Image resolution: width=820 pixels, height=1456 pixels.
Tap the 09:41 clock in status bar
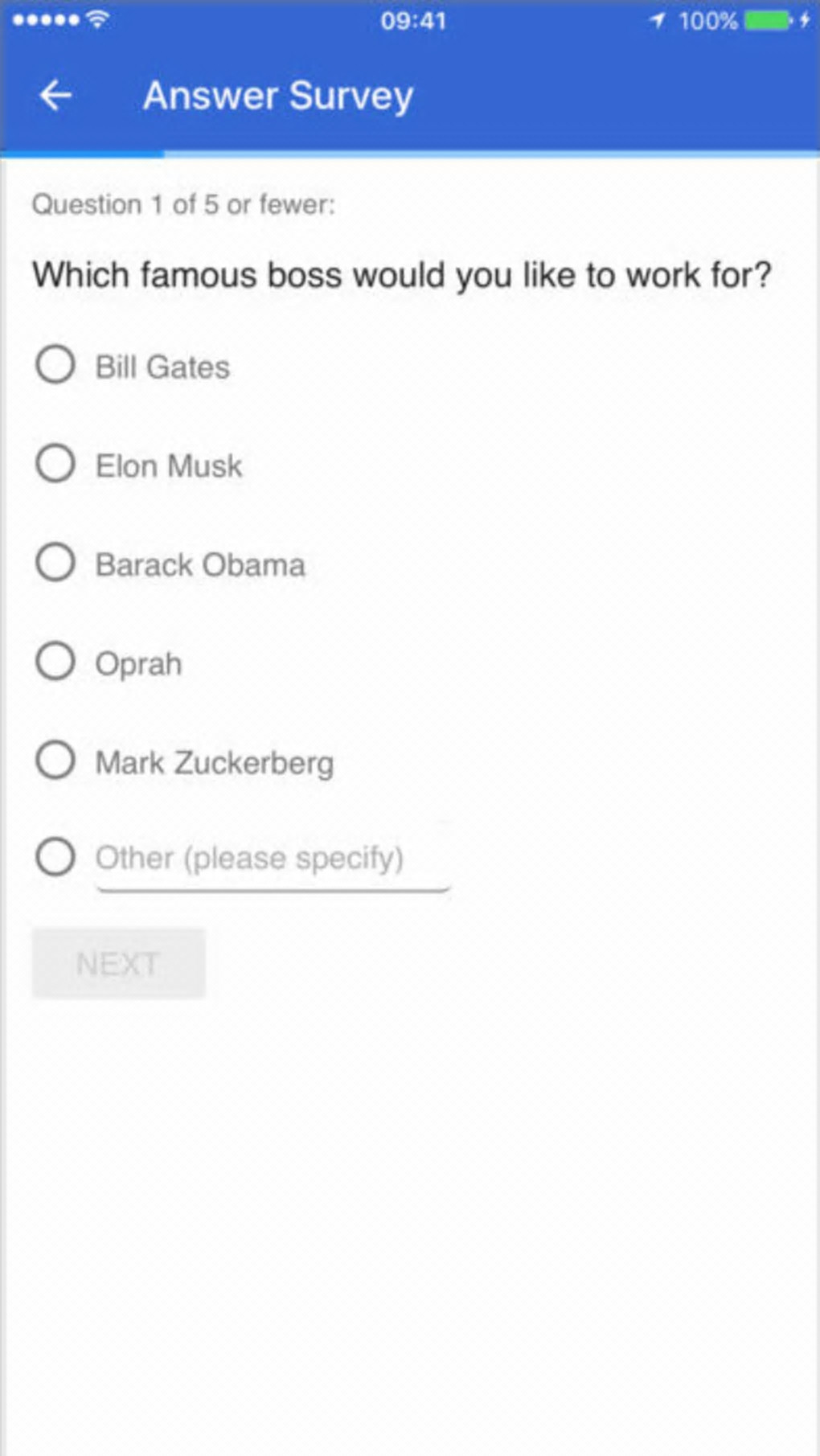point(413,20)
